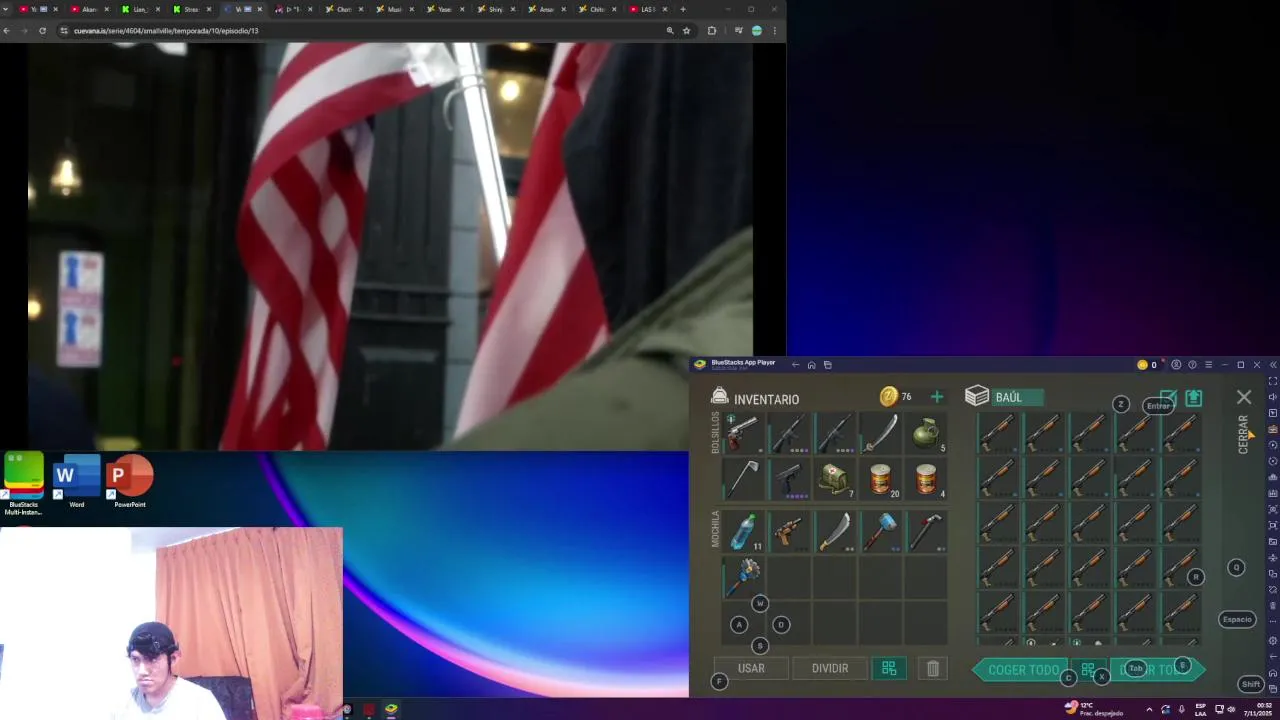Image resolution: width=1280 pixels, height=720 pixels.
Task: Collapse the BlueStacks sidebar with the chevrons
Action: click(1272, 365)
